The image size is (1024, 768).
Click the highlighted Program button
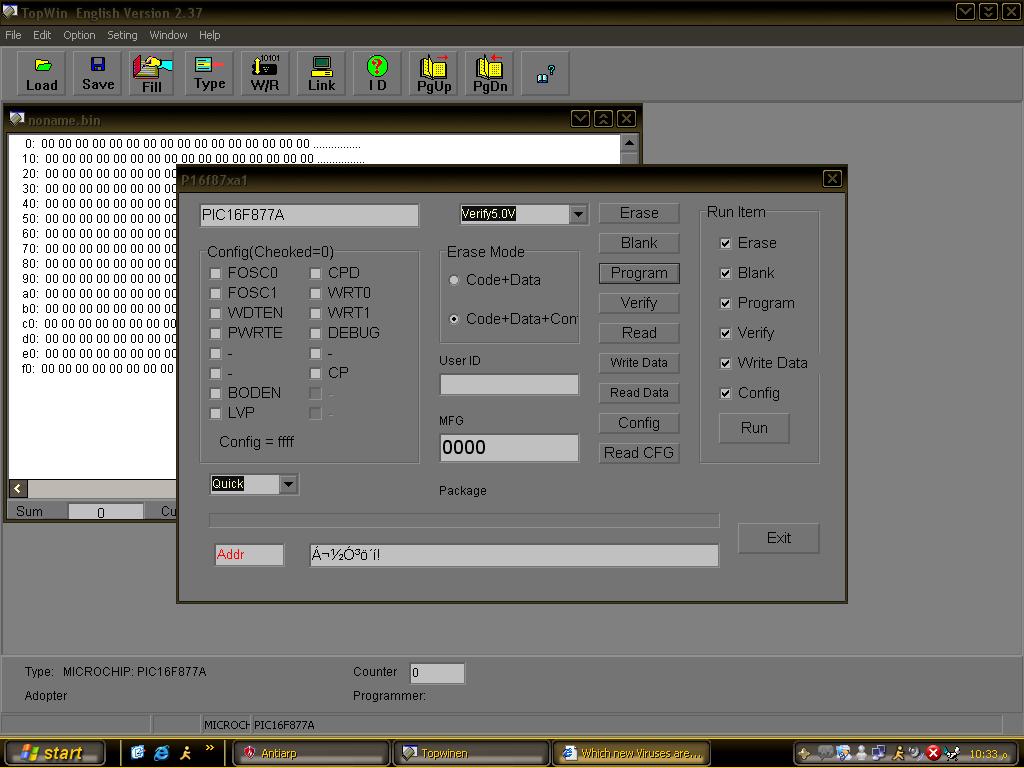639,273
